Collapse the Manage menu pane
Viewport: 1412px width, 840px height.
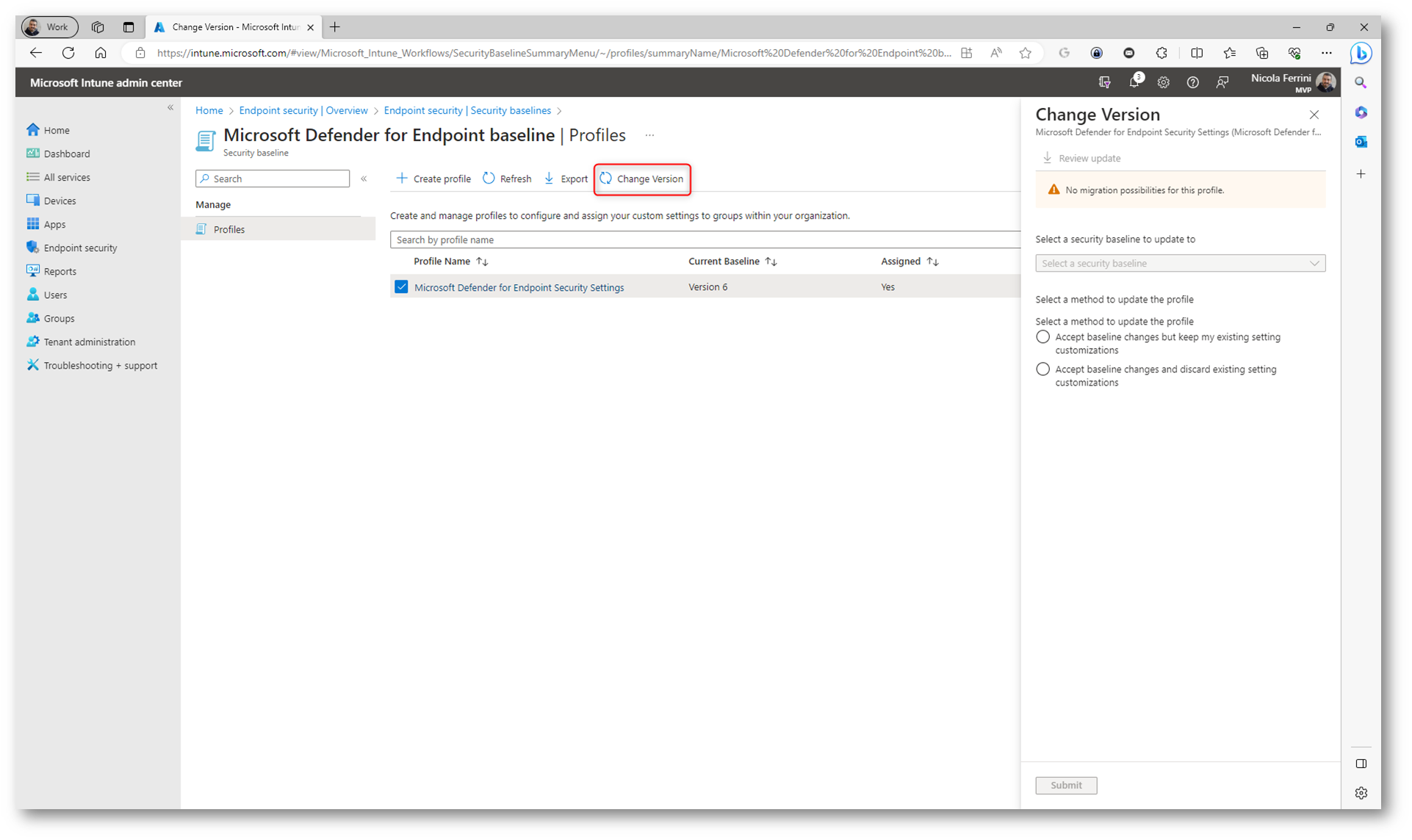tap(364, 178)
